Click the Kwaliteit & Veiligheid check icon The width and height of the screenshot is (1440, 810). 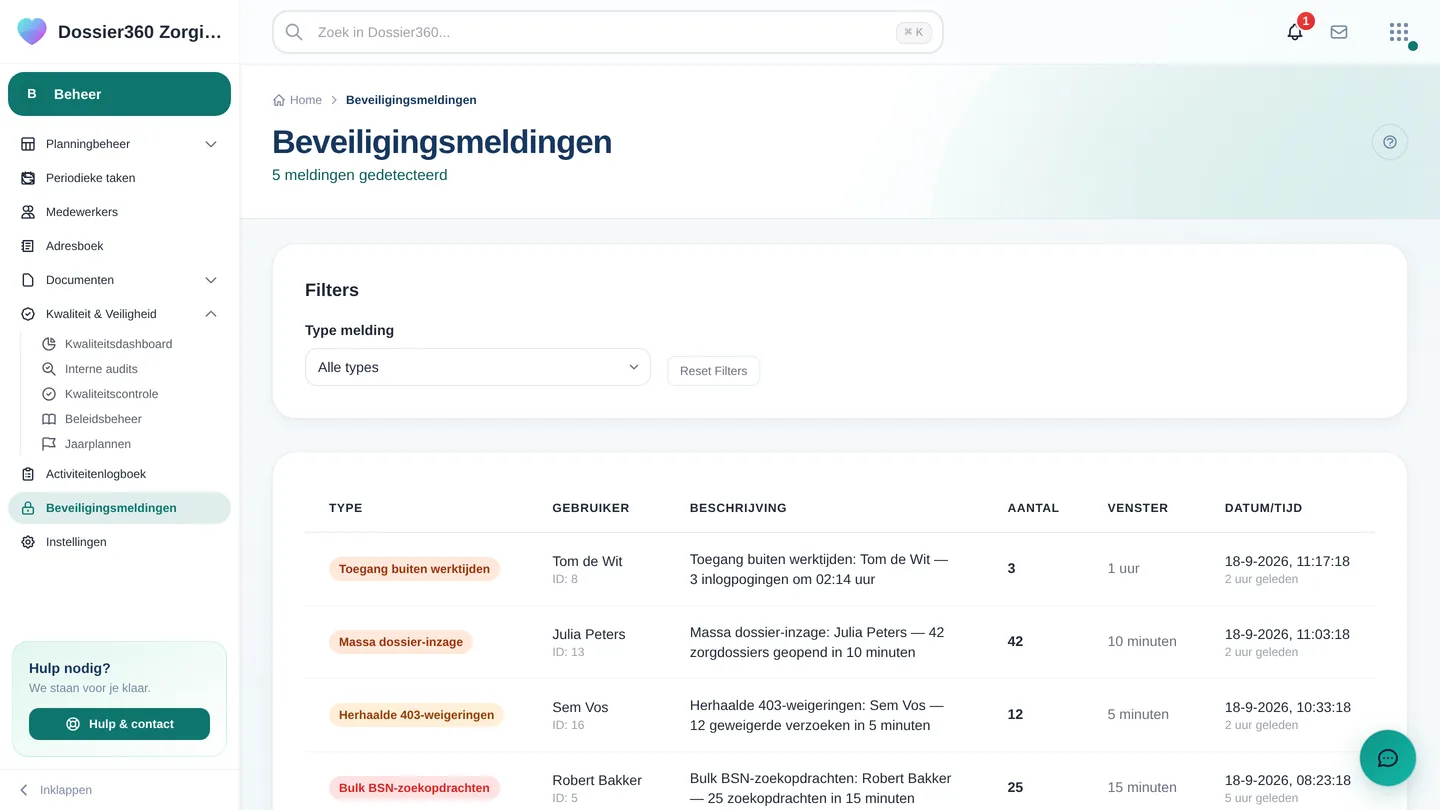[28, 314]
